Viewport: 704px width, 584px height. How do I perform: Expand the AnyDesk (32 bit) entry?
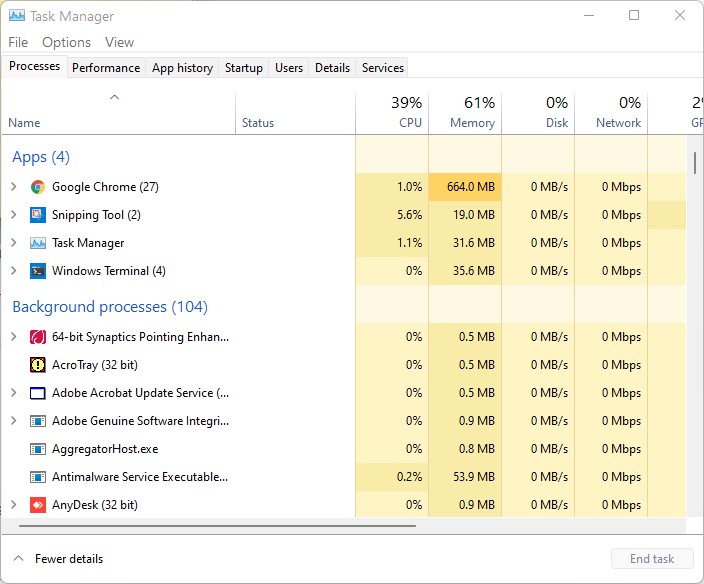coord(13,505)
